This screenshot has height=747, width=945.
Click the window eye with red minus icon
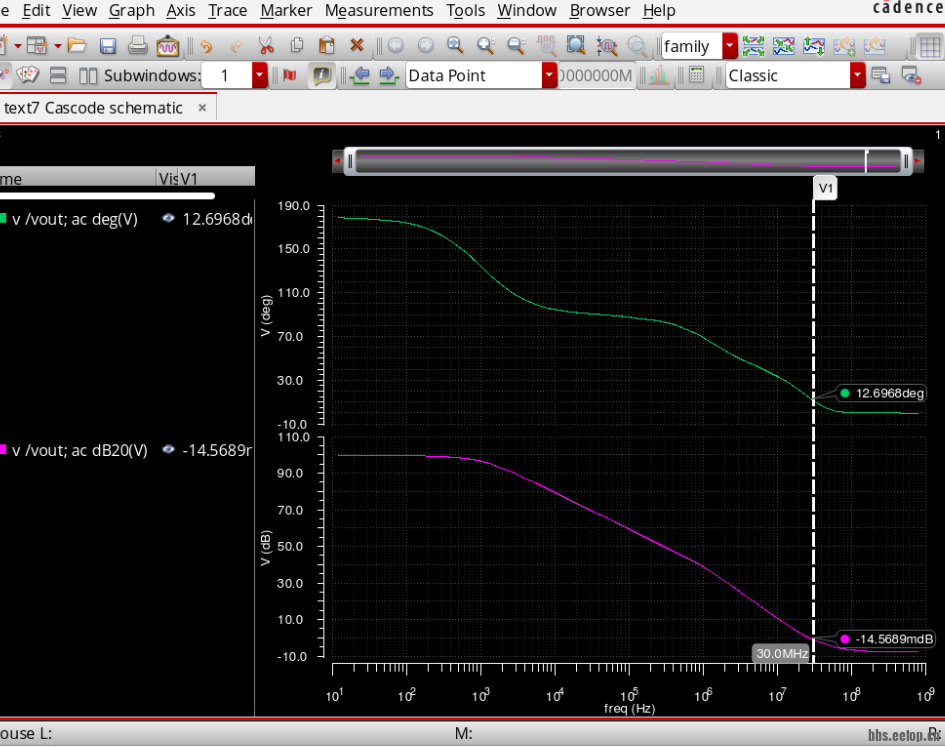(911, 76)
